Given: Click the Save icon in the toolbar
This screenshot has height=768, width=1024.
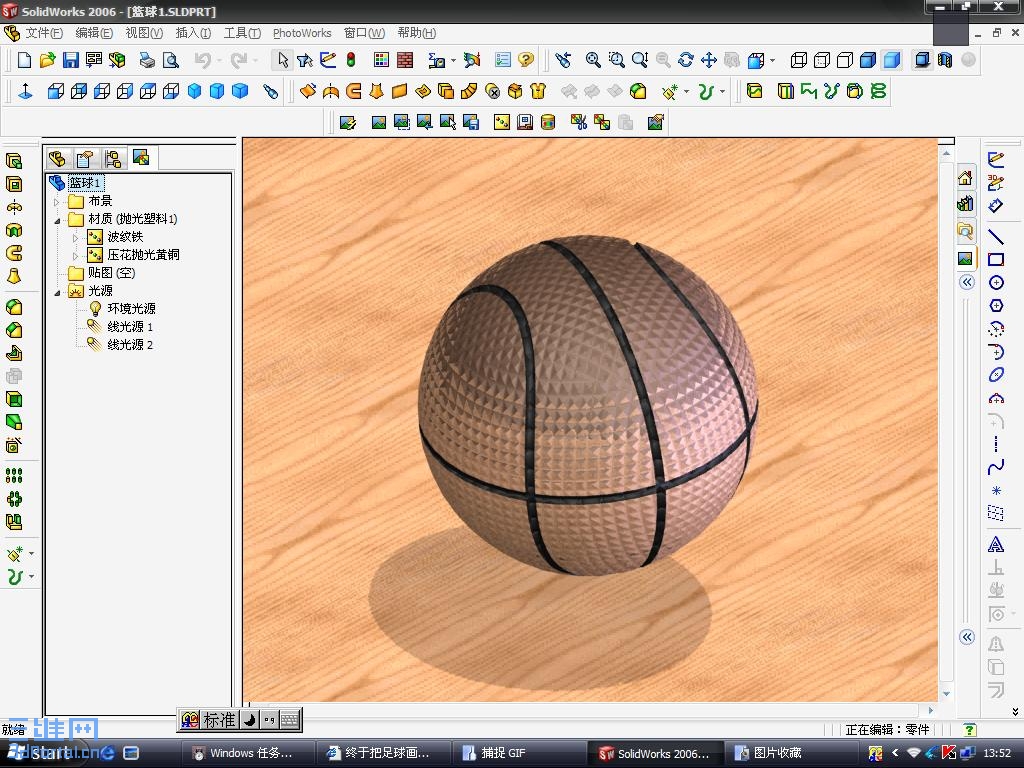Looking at the screenshot, I should point(71,60).
